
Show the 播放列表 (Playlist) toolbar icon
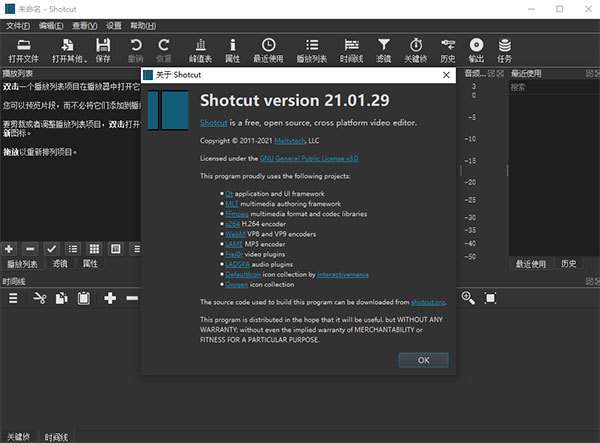point(312,50)
